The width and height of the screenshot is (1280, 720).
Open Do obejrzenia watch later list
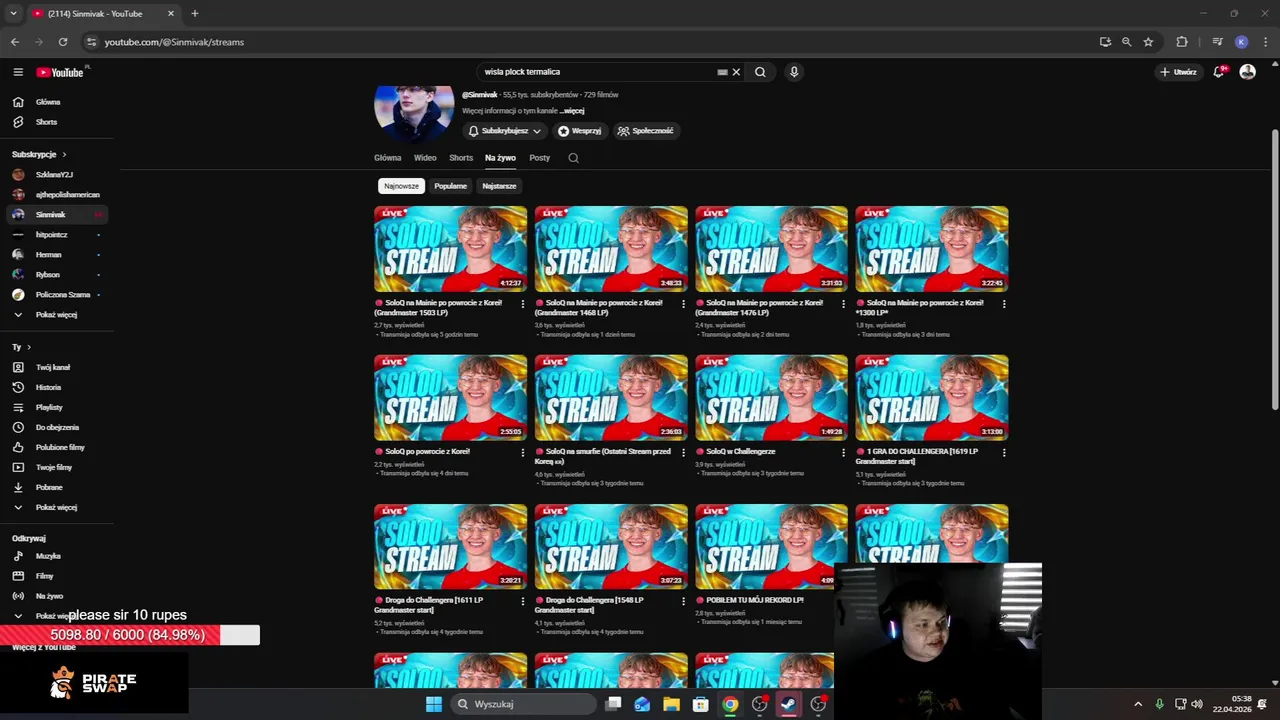(x=58, y=427)
